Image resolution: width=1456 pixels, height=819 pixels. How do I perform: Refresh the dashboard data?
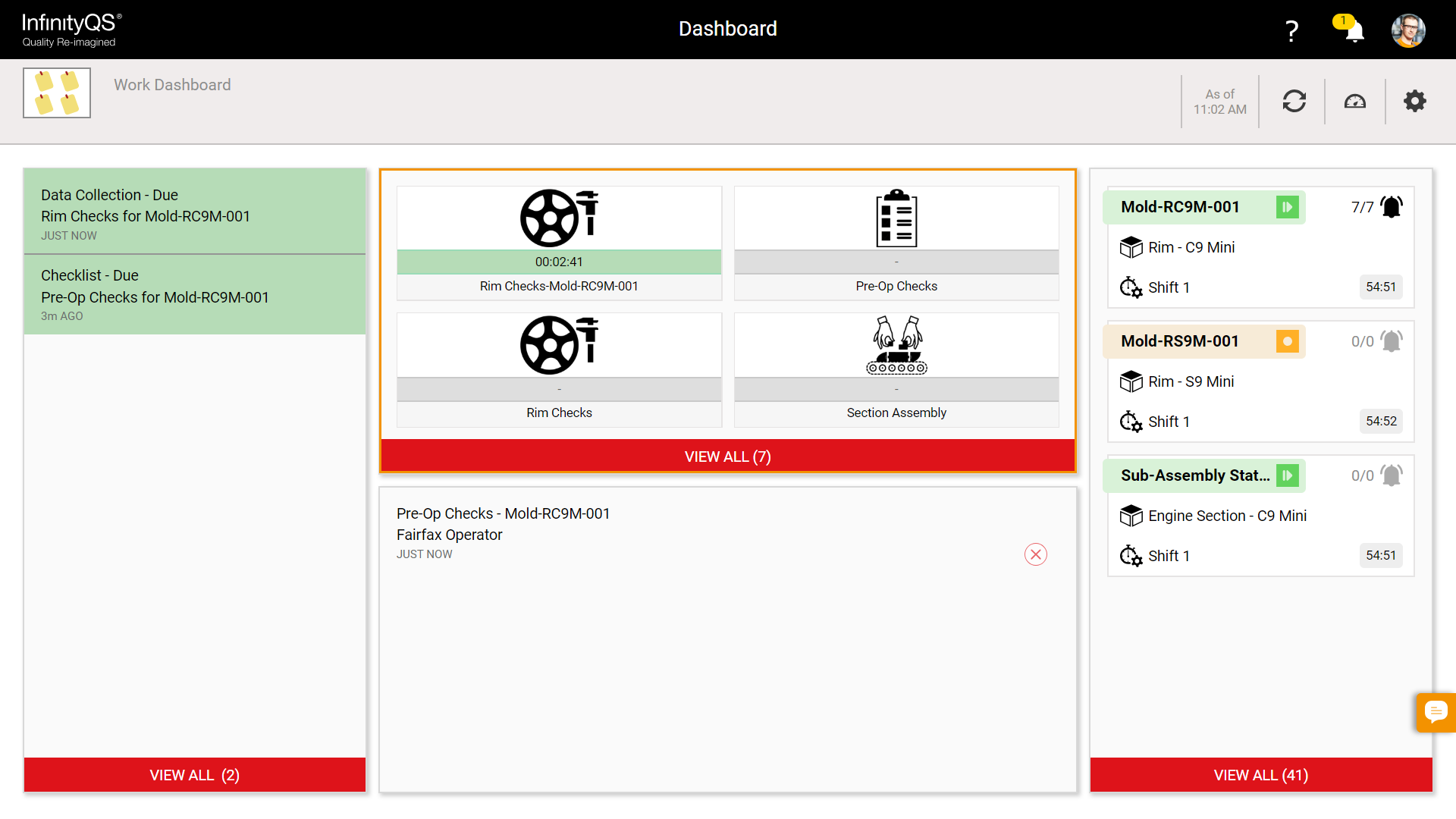pos(1294,101)
